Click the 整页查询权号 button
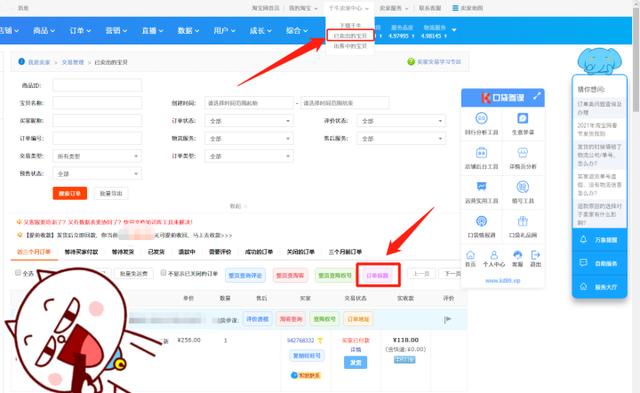640x393 pixels. pos(335,275)
